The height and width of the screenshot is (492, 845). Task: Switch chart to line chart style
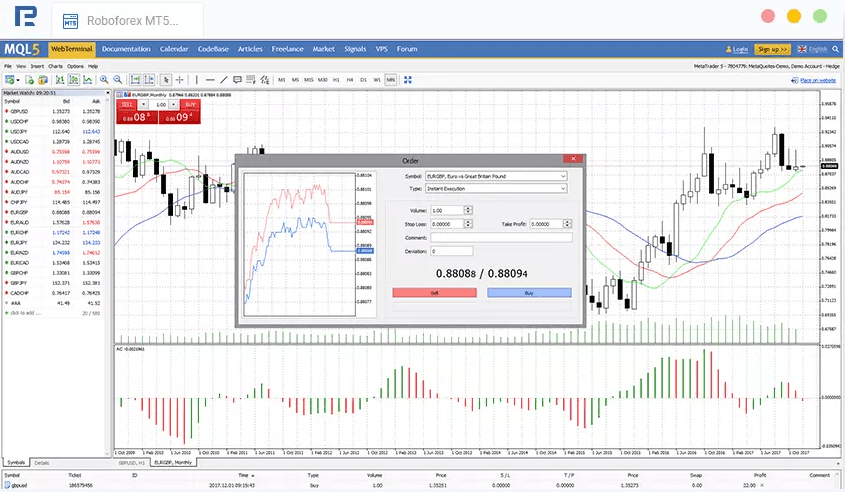tap(87, 80)
